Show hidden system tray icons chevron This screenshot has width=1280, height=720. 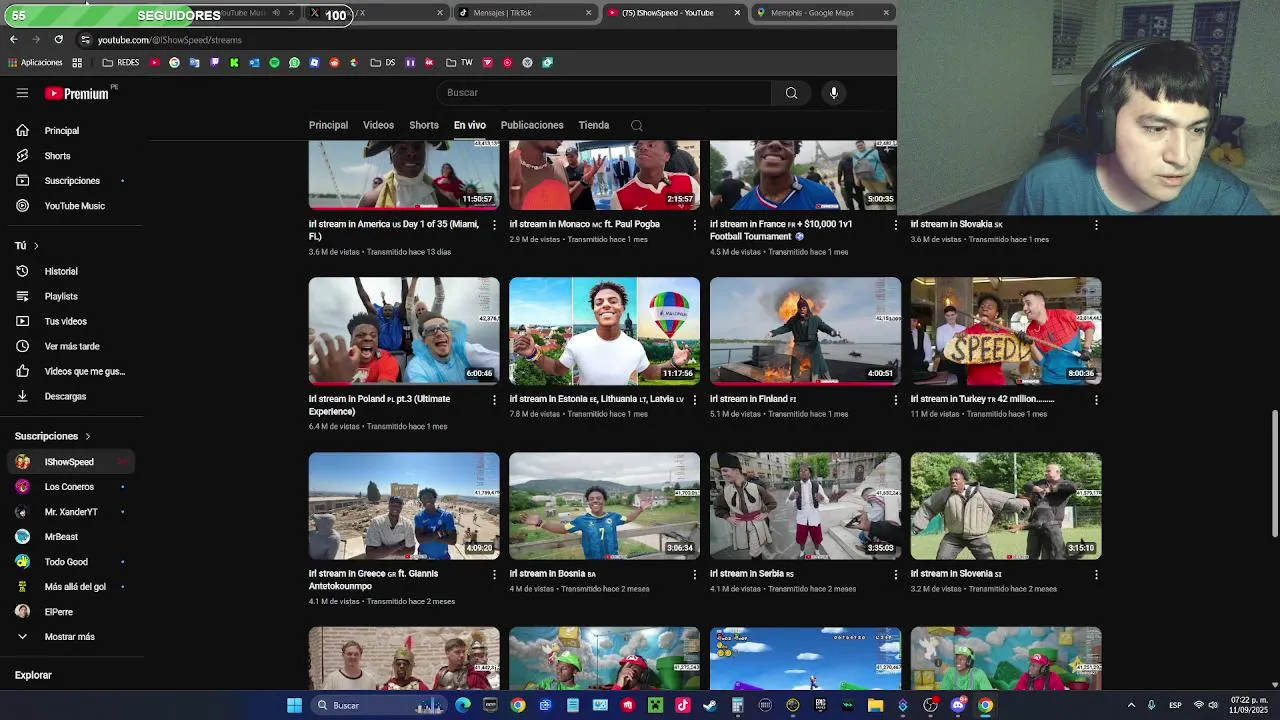tap(1131, 705)
